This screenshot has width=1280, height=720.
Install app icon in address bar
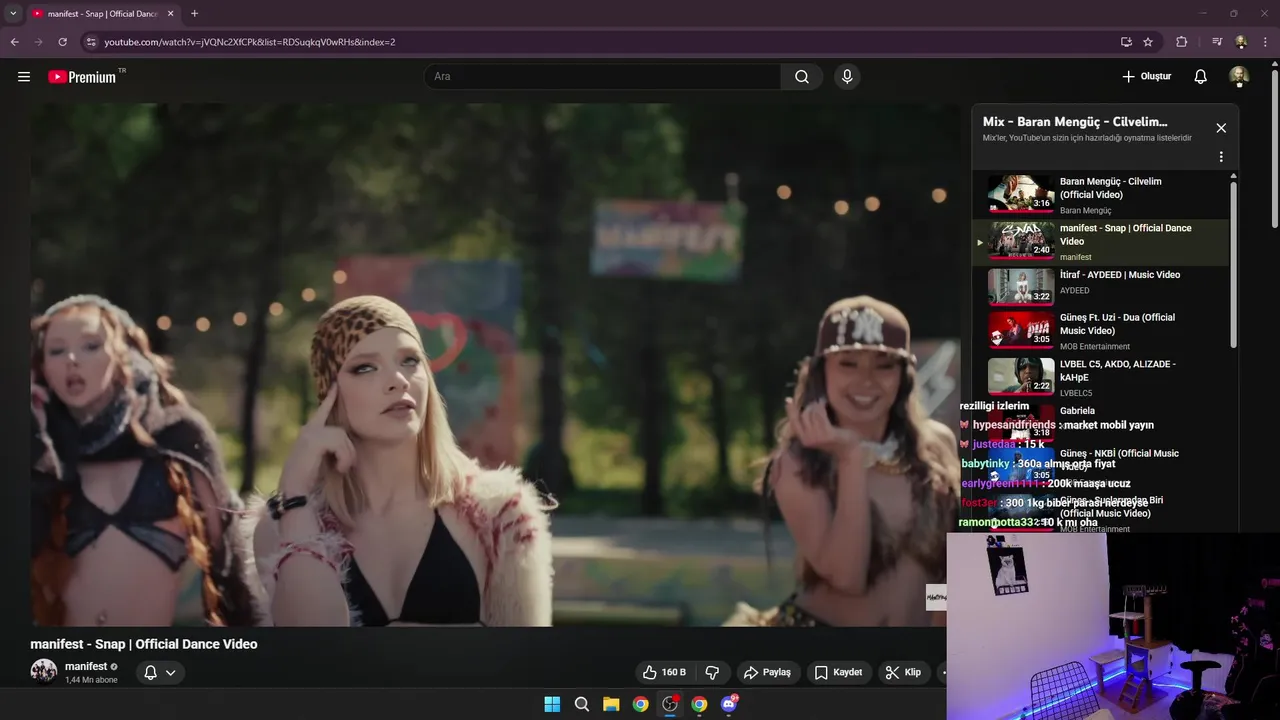(1126, 42)
